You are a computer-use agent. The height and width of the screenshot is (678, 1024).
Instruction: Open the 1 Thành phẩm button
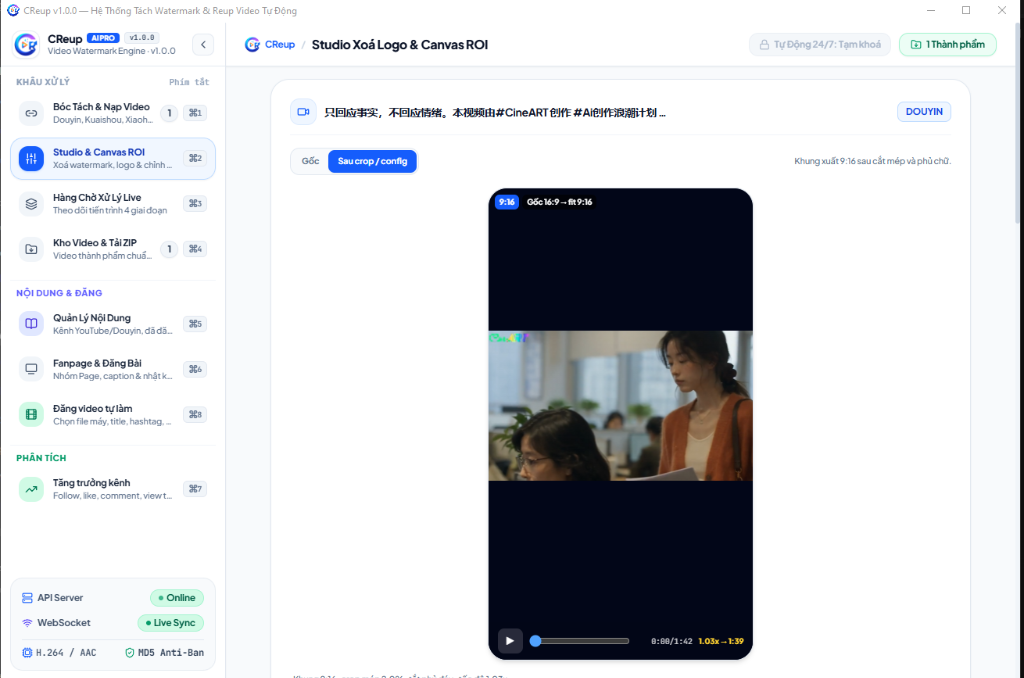[x=948, y=44]
